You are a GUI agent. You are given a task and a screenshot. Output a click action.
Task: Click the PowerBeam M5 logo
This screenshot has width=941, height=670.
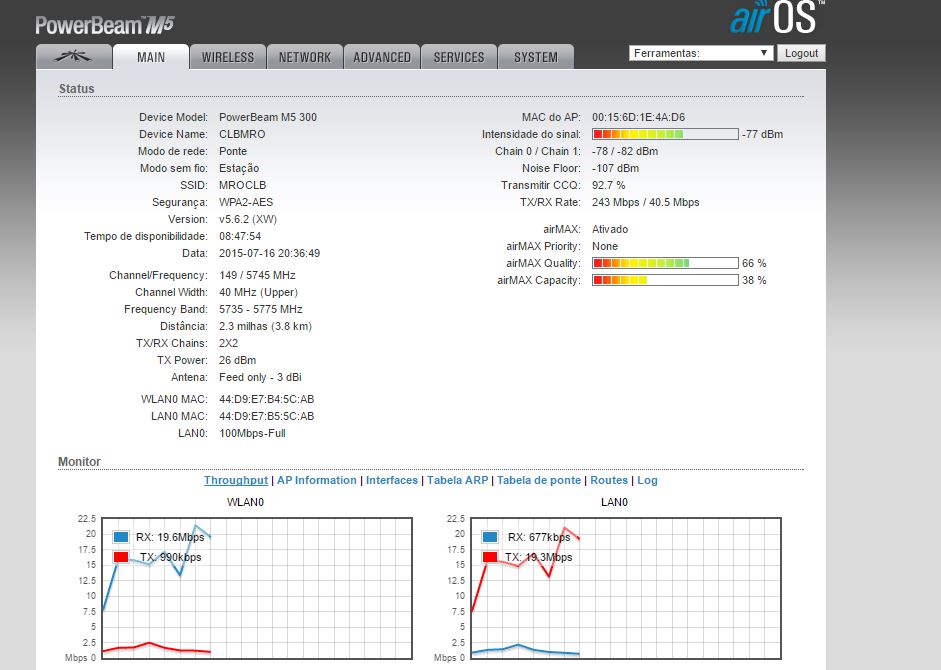pyautogui.click(x=104, y=25)
